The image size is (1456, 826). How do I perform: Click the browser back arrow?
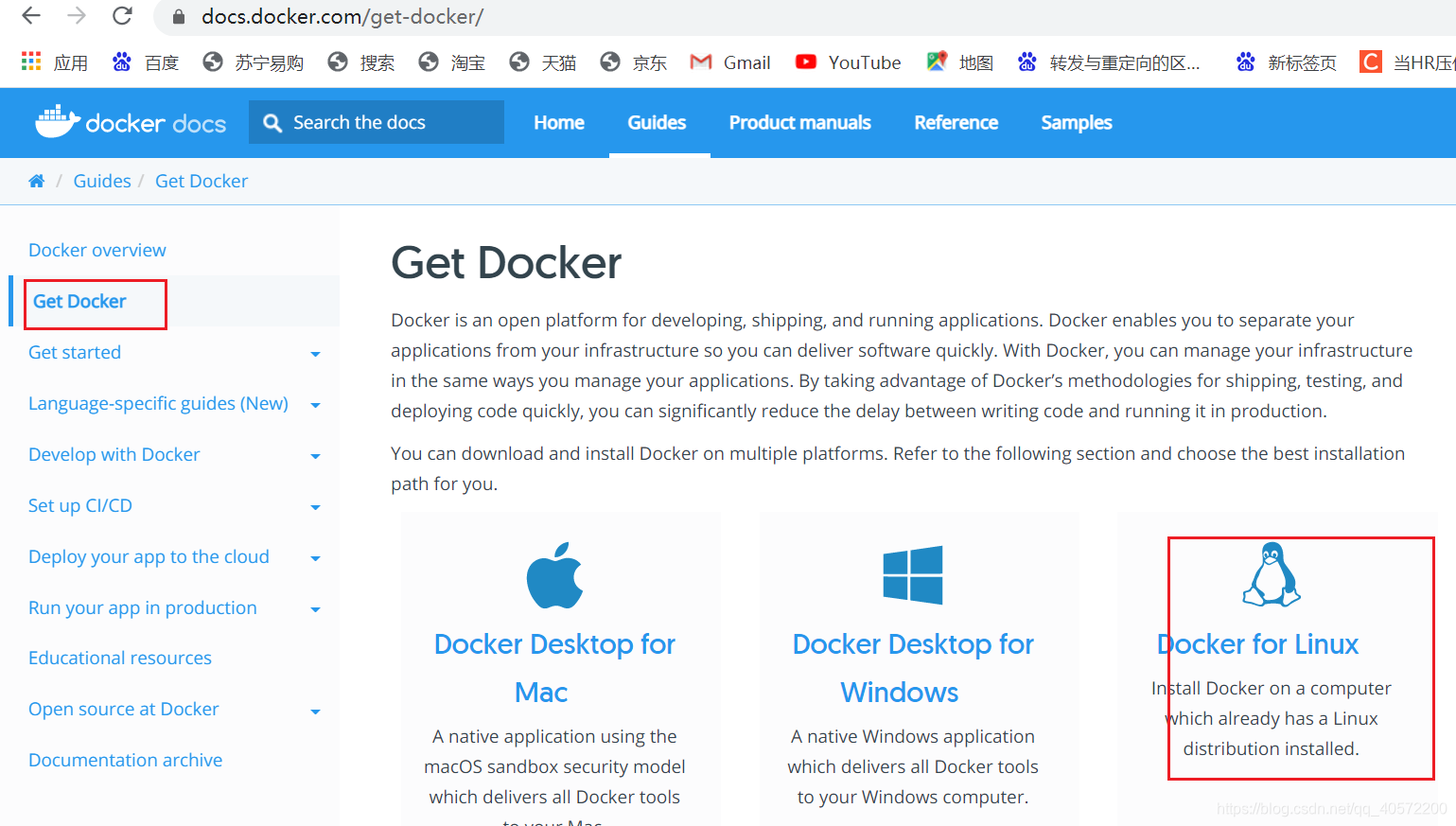(x=31, y=16)
